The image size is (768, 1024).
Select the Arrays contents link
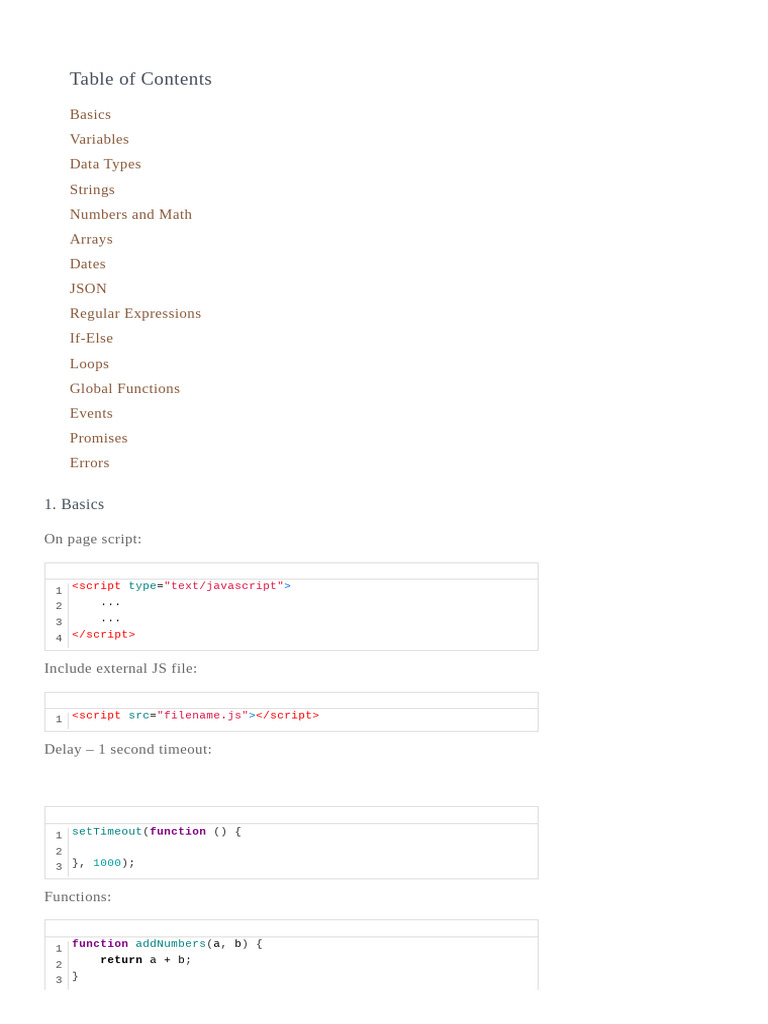pyautogui.click(x=91, y=239)
